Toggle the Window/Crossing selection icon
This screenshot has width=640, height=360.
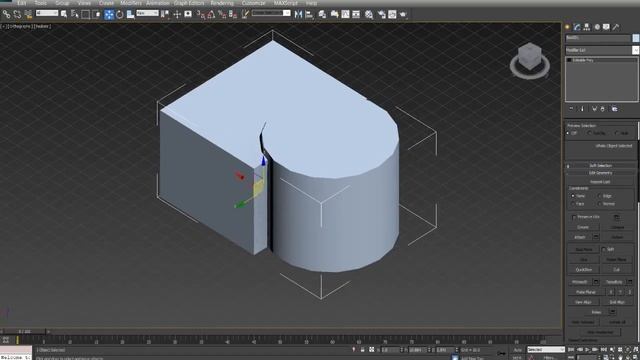(x=97, y=14)
